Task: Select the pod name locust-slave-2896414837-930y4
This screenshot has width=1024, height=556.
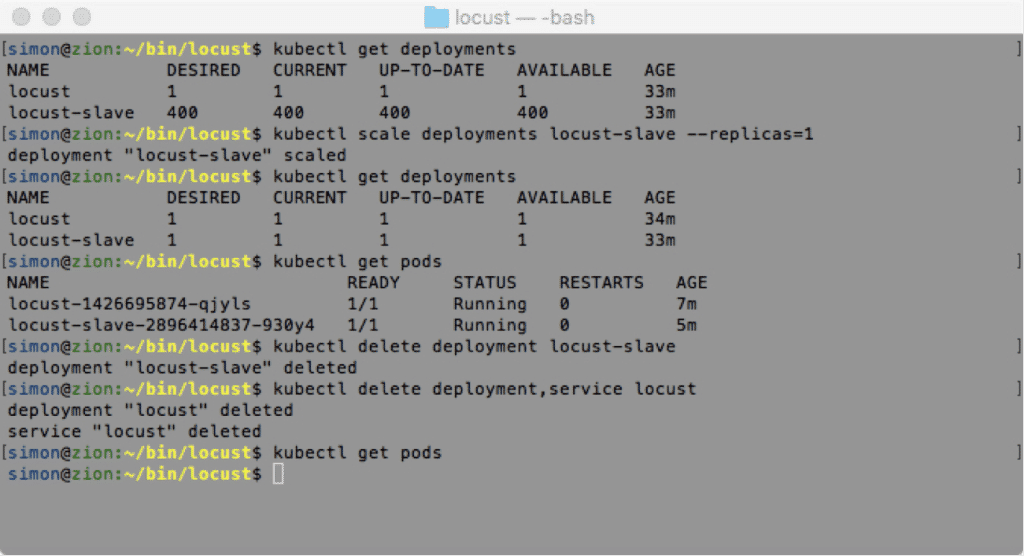Action: (x=161, y=325)
